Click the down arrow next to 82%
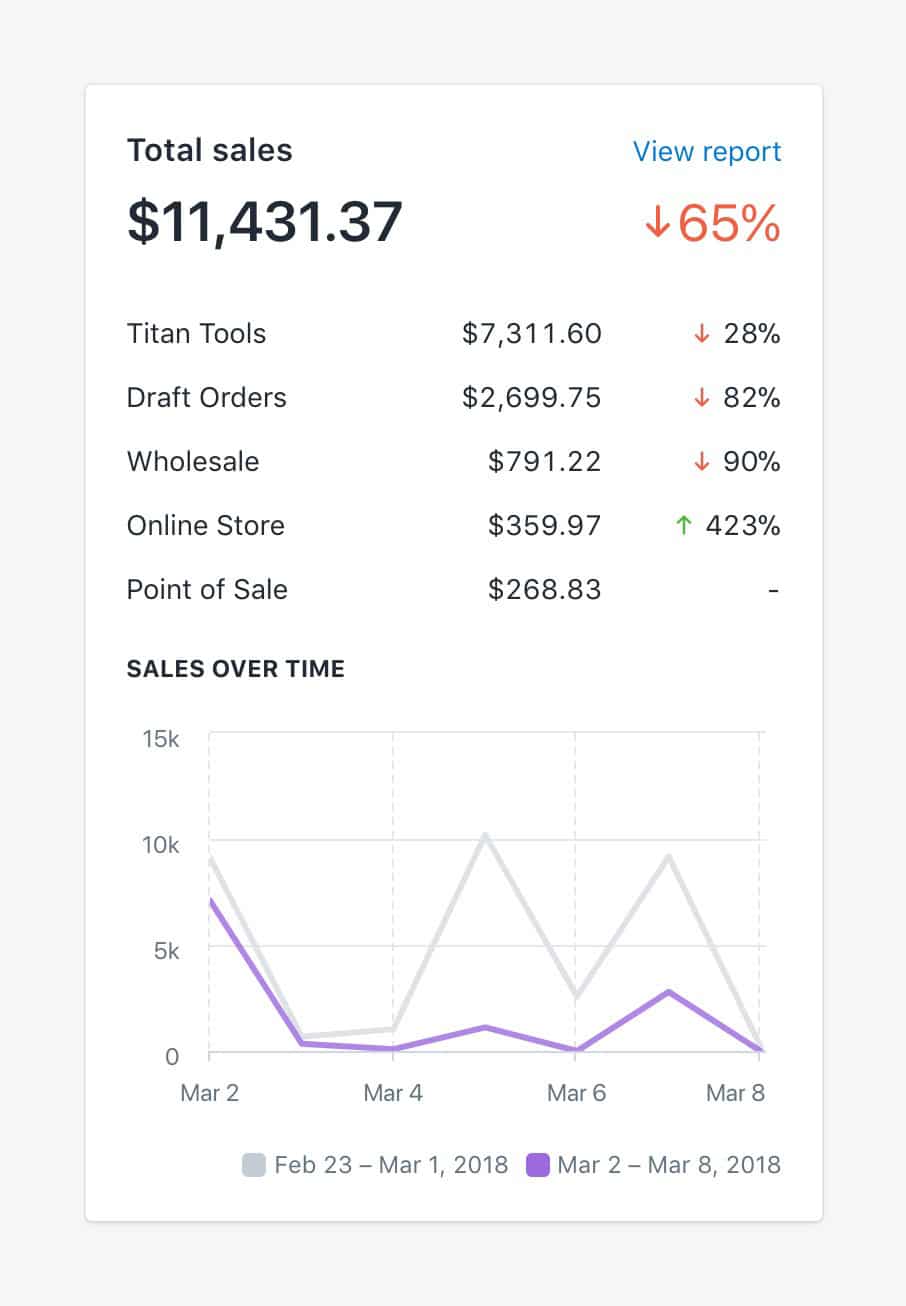Image resolution: width=906 pixels, height=1306 pixels. tap(701, 398)
